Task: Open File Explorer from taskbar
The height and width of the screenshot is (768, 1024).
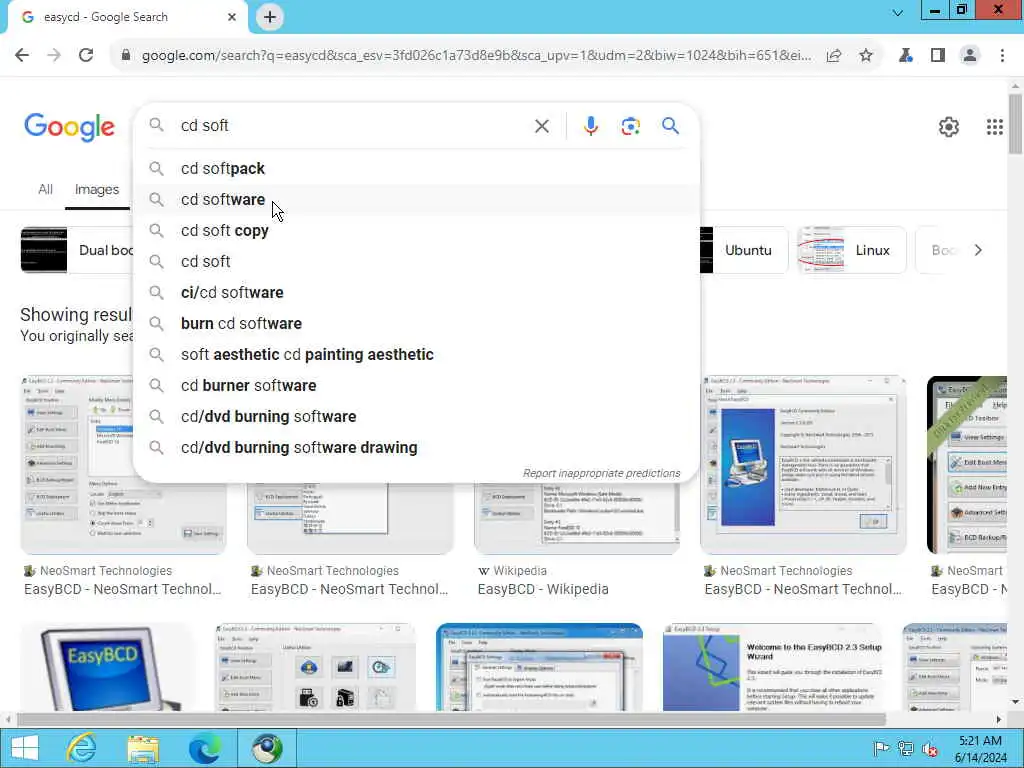Action: [143, 748]
